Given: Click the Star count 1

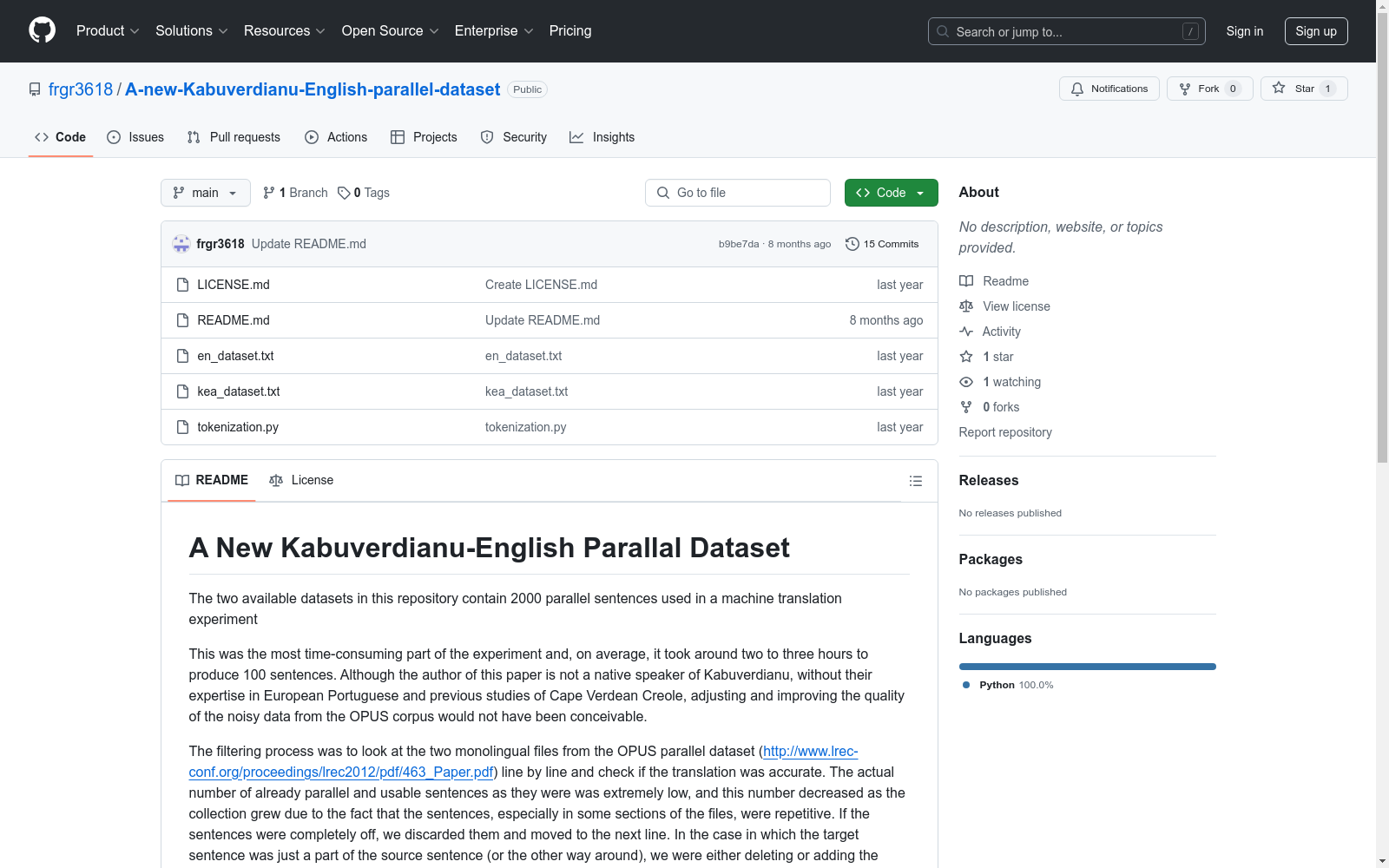Looking at the screenshot, I should 1327,89.
